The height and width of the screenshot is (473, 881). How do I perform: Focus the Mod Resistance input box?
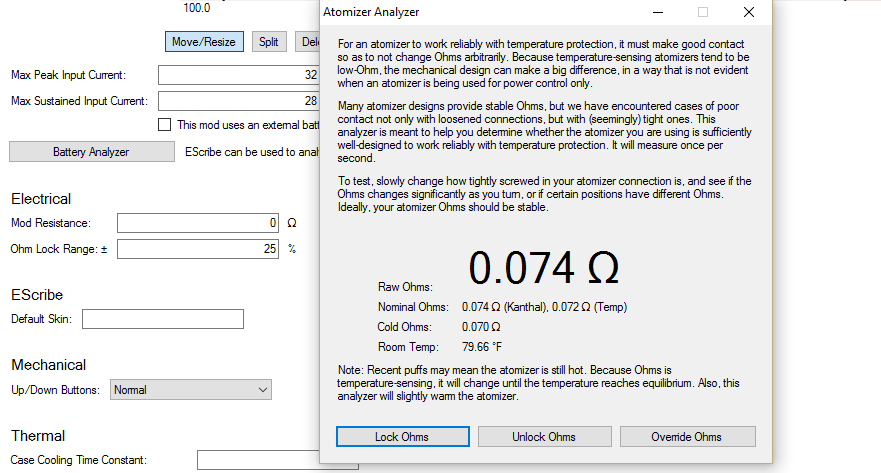[198, 223]
